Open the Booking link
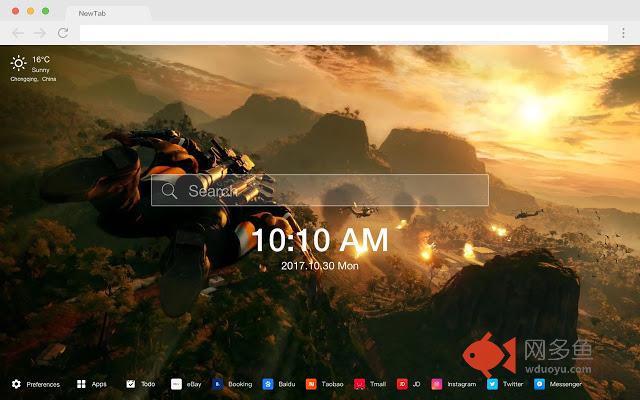Viewport: 640px width, 400px height. [240, 384]
